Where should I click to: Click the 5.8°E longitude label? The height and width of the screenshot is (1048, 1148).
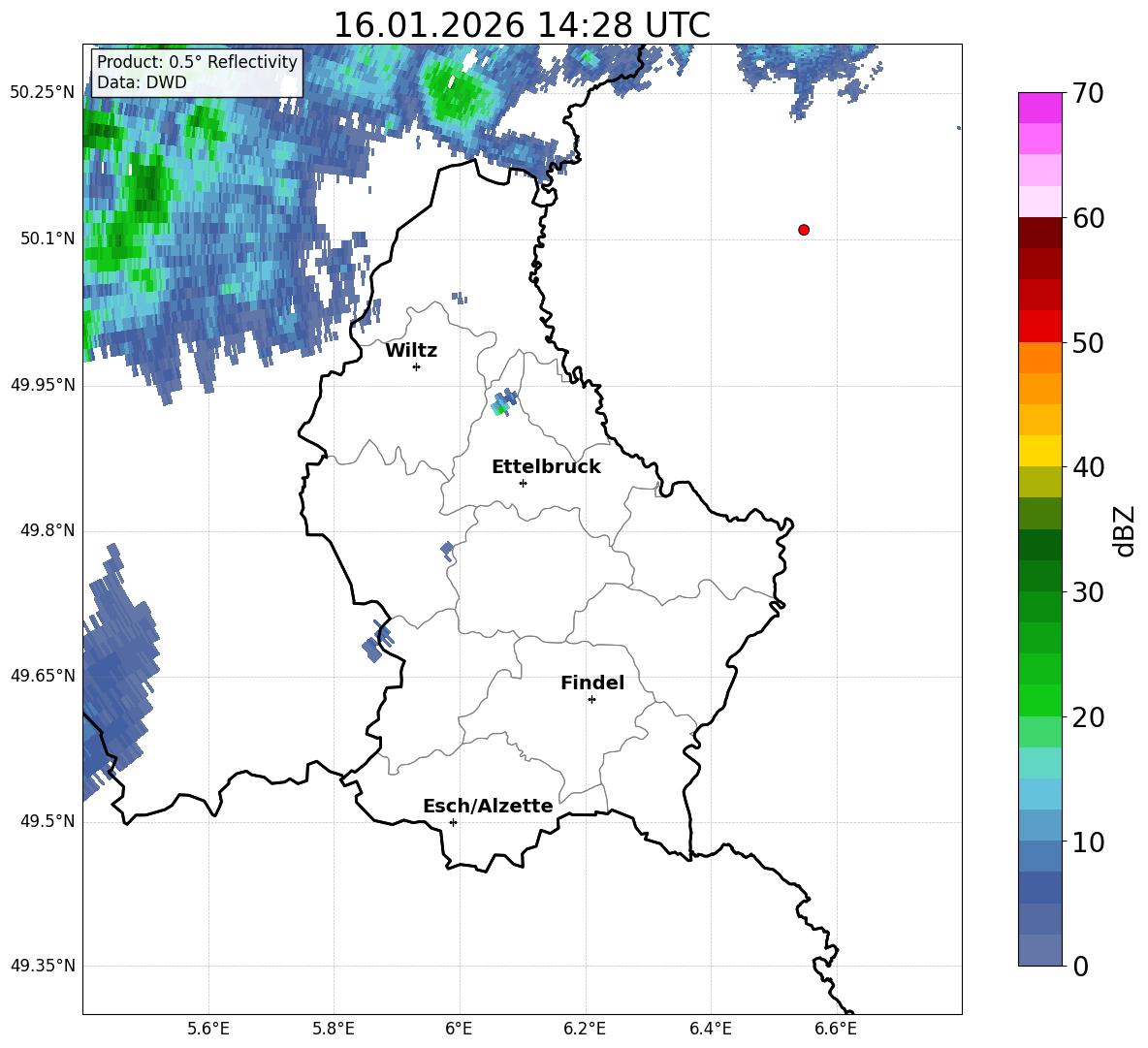point(334,1029)
